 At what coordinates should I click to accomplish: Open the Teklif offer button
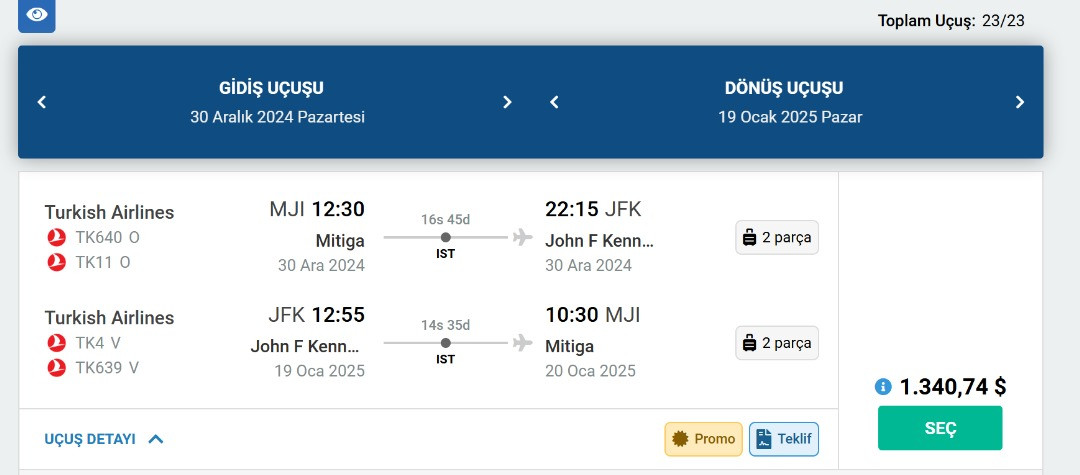[x=784, y=439]
